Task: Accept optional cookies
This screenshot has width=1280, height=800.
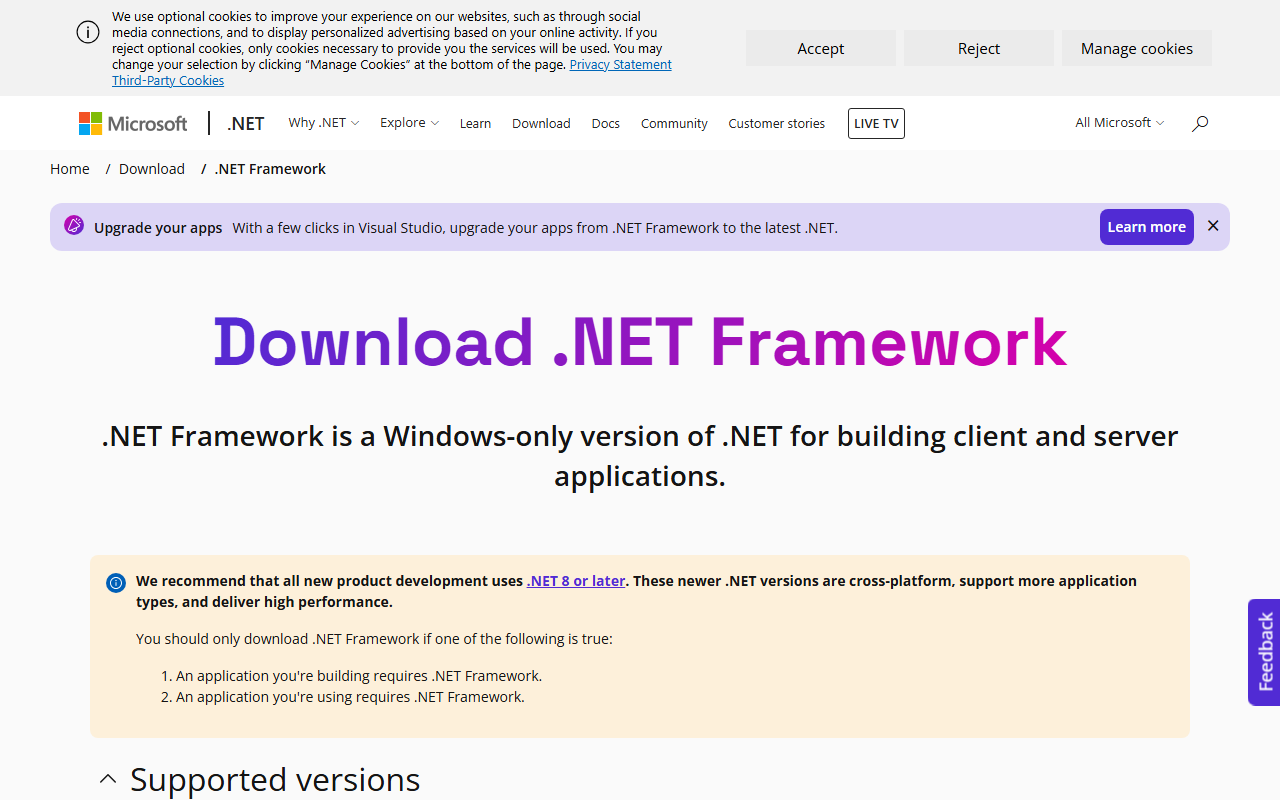Action: (821, 48)
